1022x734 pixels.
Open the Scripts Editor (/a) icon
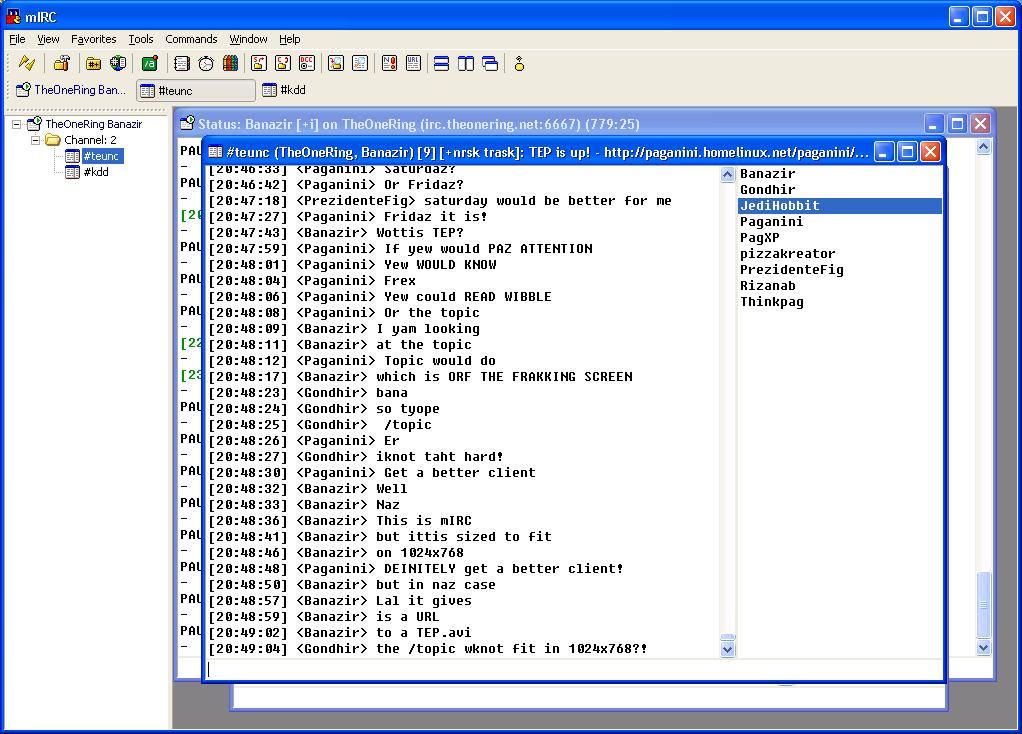pyautogui.click(x=149, y=64)
